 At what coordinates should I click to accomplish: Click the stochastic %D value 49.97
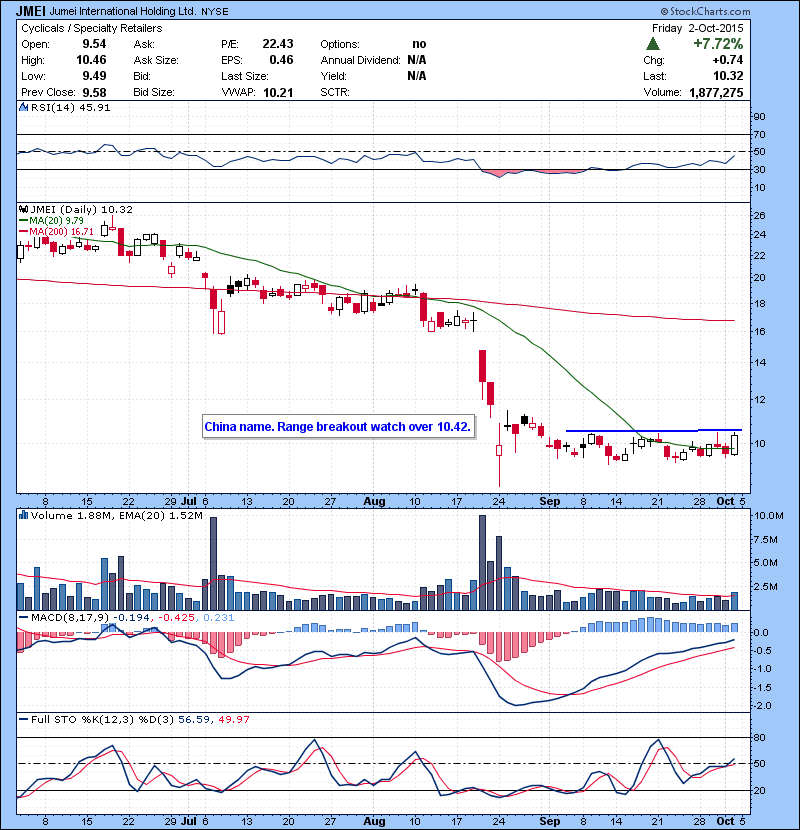coord(233,719)
